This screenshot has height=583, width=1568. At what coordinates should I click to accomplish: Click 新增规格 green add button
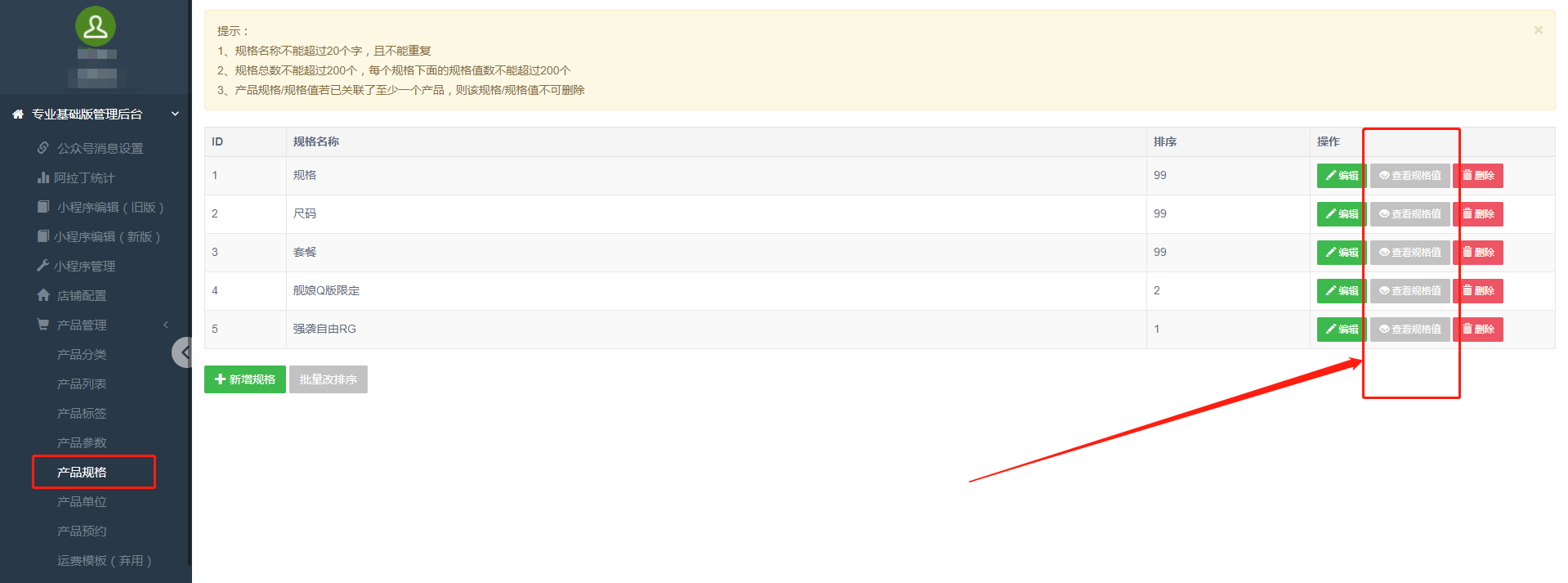click(x=245, y=379)
